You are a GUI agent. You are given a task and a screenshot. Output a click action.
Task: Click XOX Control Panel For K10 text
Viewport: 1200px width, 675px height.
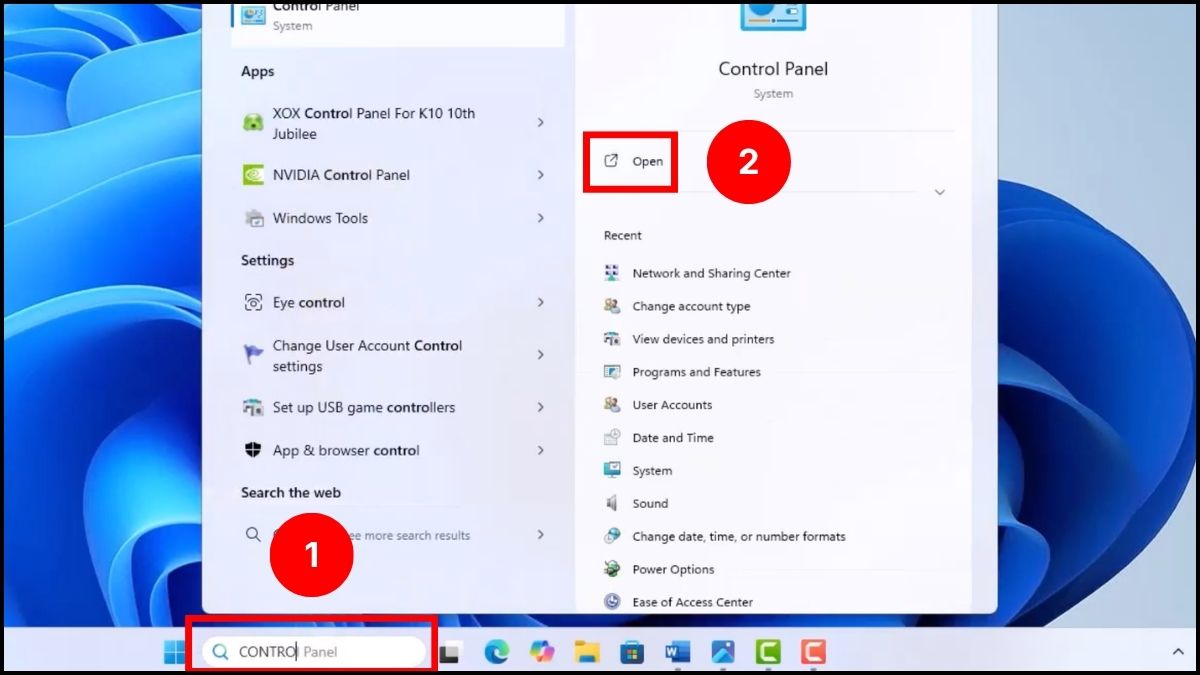coord(374,124)
